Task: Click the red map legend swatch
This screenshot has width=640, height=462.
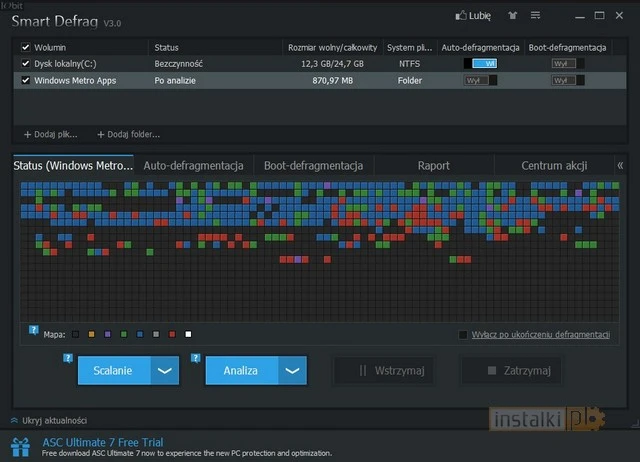Action: pyautogui.click(x=172, y=334)
